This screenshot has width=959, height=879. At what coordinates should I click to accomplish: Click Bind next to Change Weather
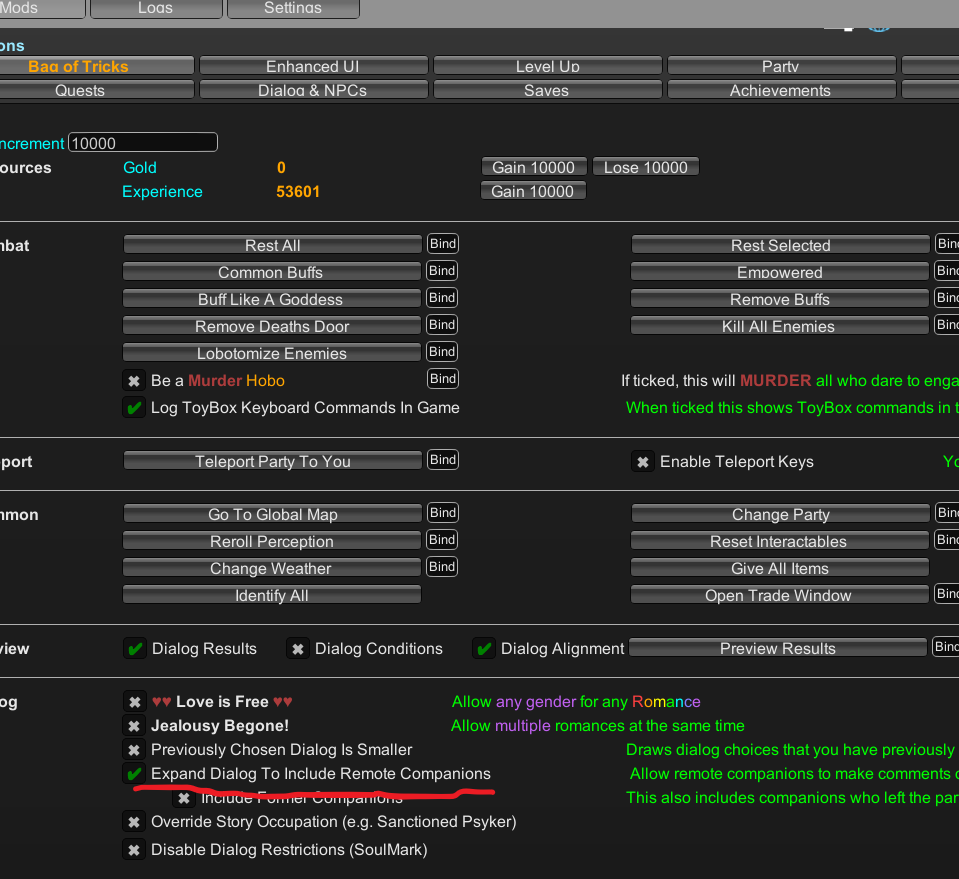click(442, 566)
